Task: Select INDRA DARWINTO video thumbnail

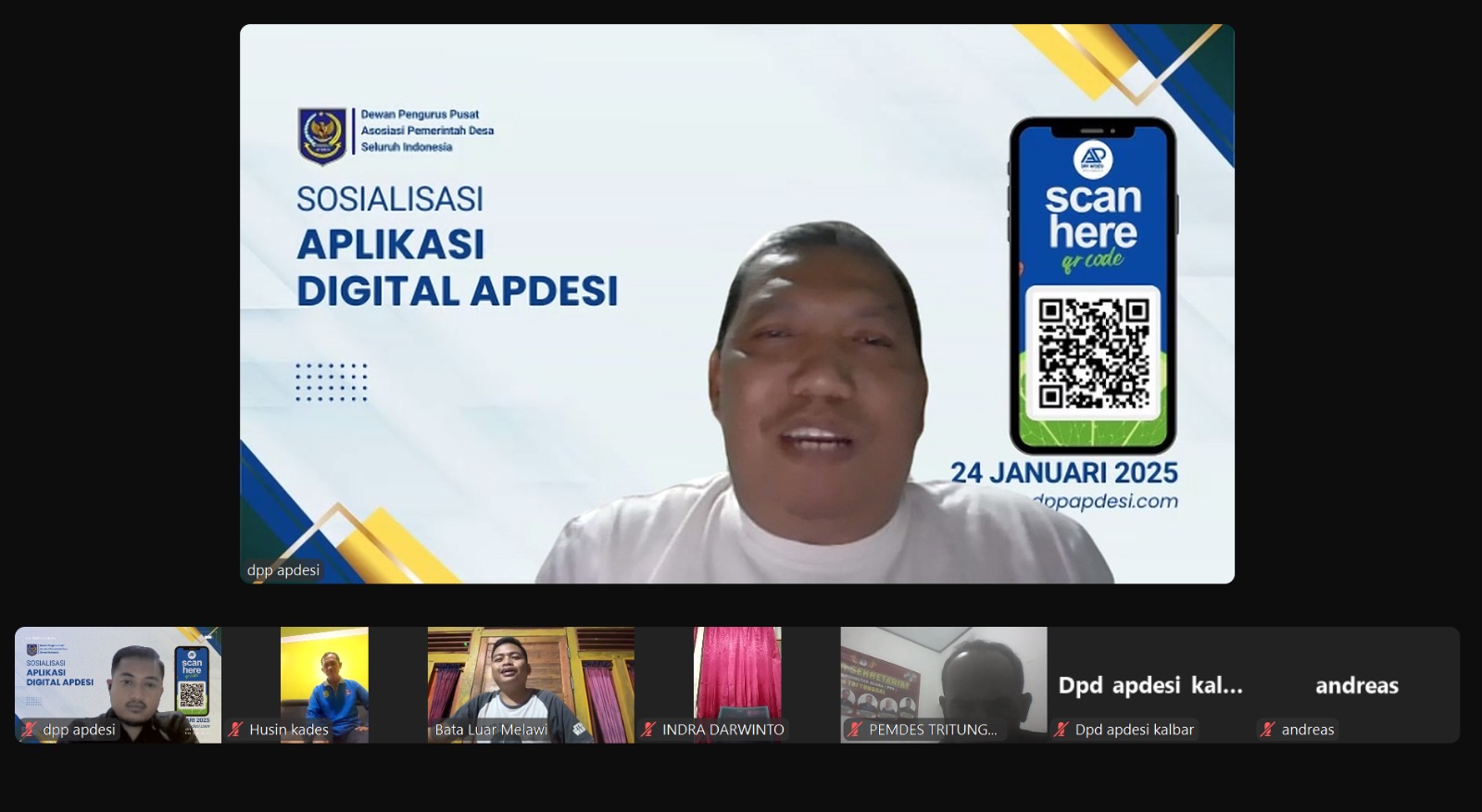Action: 737,685
